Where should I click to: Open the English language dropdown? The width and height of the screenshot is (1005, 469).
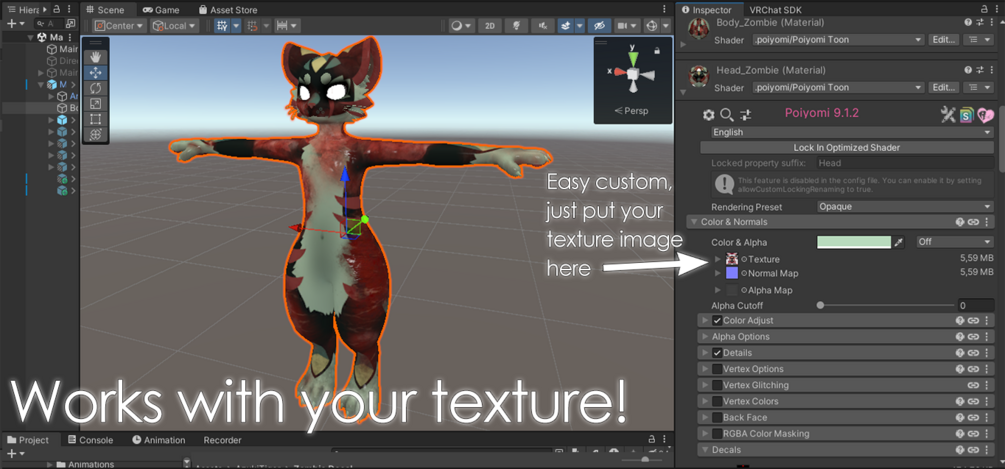[852, 132]
